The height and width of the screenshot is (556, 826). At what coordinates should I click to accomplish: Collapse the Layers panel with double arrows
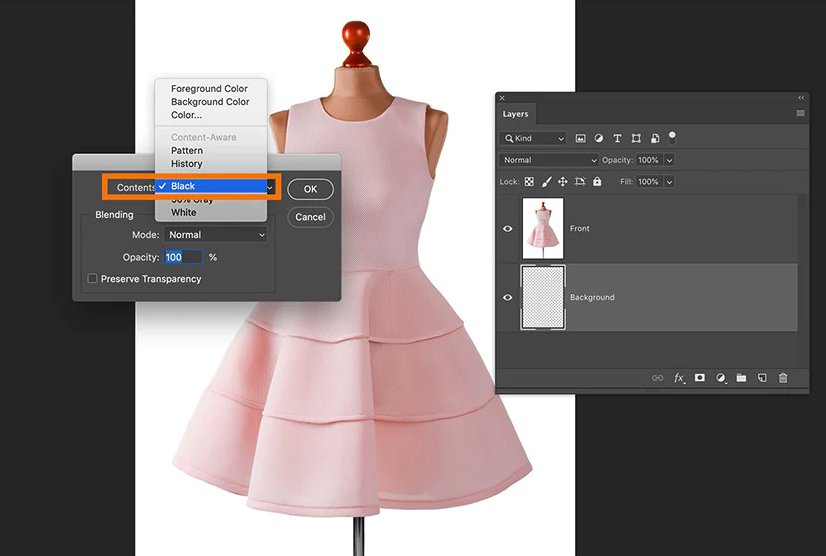point(801,97)
